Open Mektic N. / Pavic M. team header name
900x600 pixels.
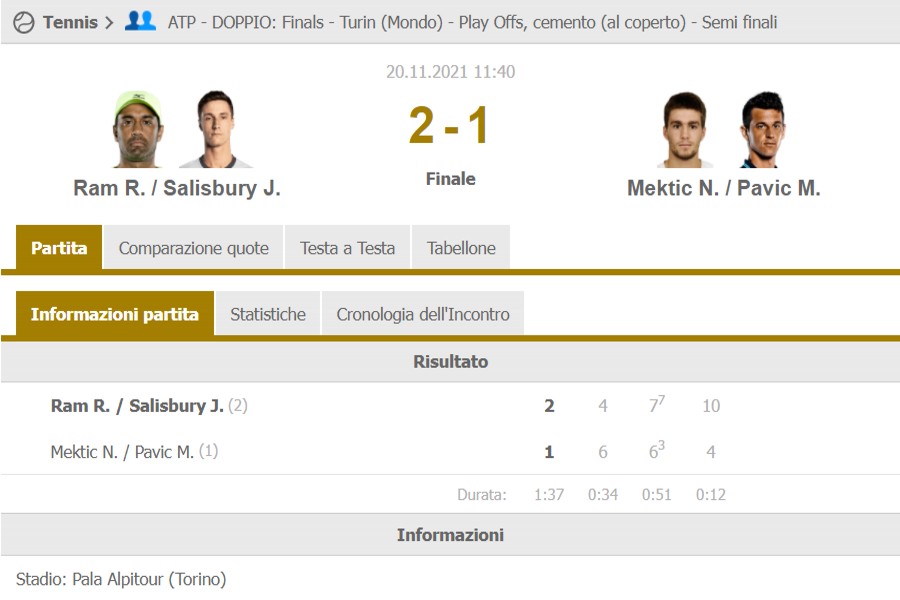coord(723,188)
